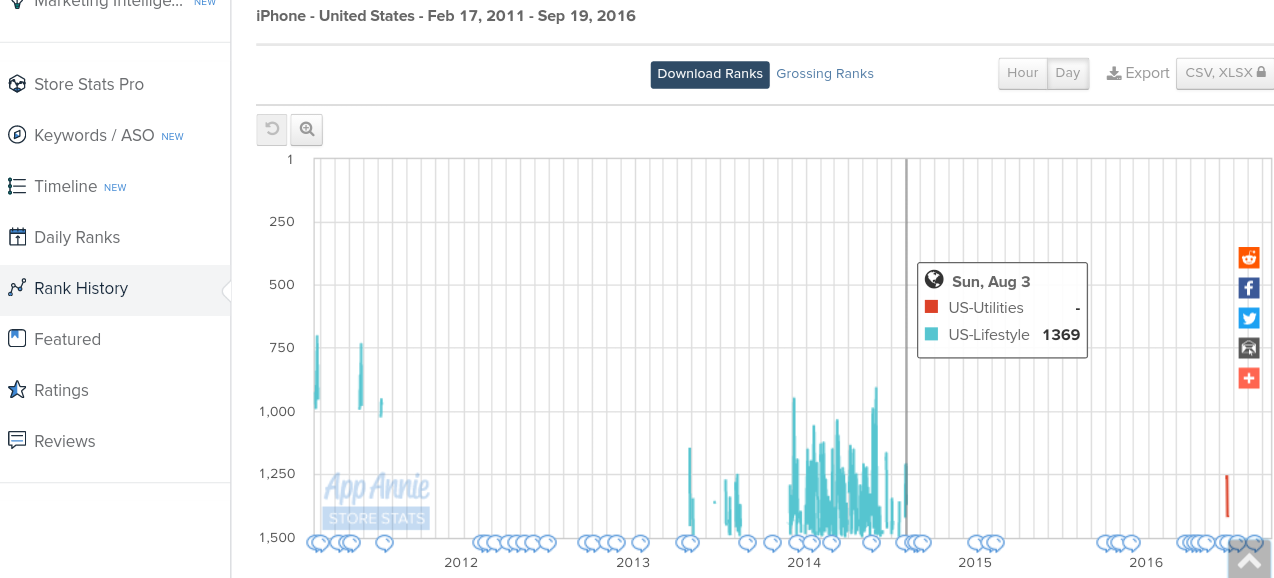Share on Twitter
This screenshot has height=578, width=1274.
coord(1249,318)
